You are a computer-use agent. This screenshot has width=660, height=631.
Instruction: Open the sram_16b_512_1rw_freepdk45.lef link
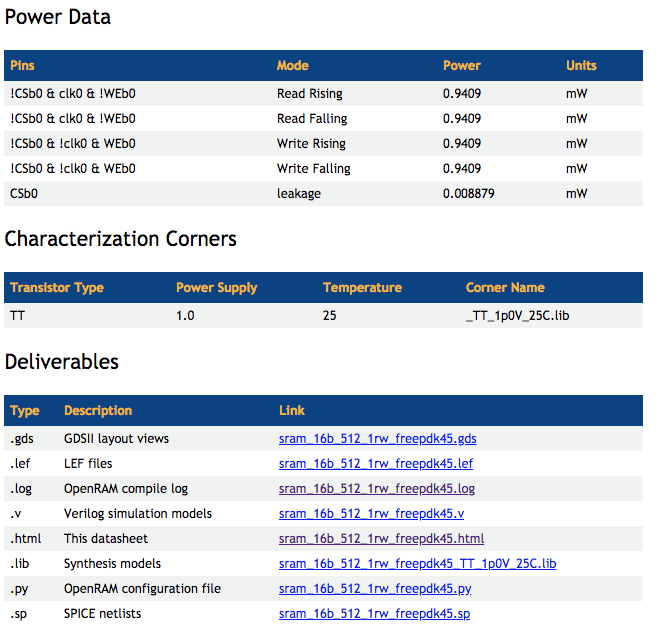[x=375, y=464]
